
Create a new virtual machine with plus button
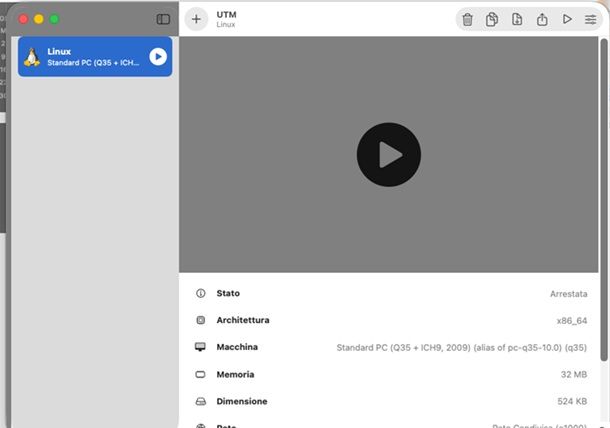[x=196, y=19]
